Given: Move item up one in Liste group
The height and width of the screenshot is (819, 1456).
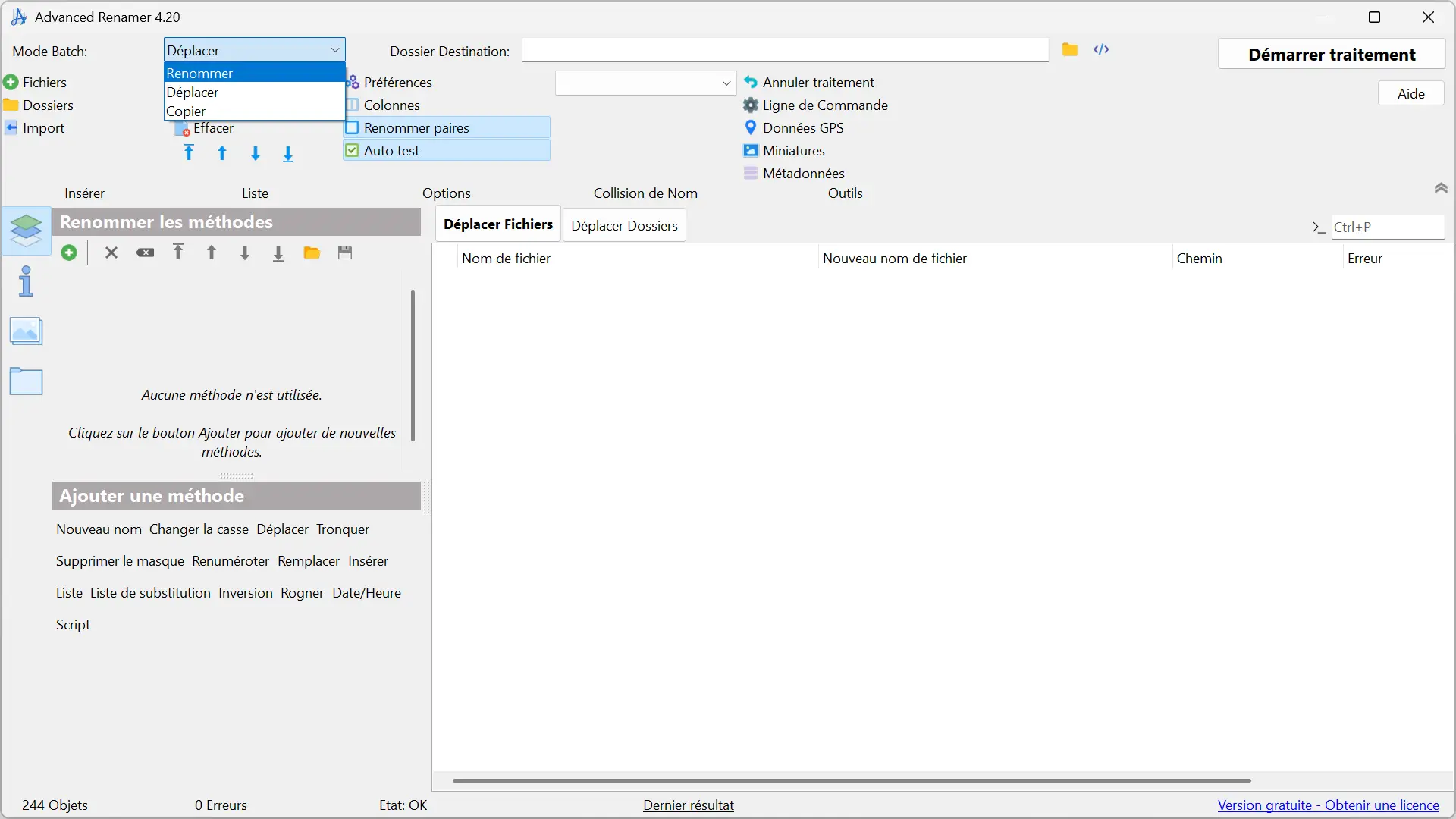Looking at the screenshot, I should (222, 153).
